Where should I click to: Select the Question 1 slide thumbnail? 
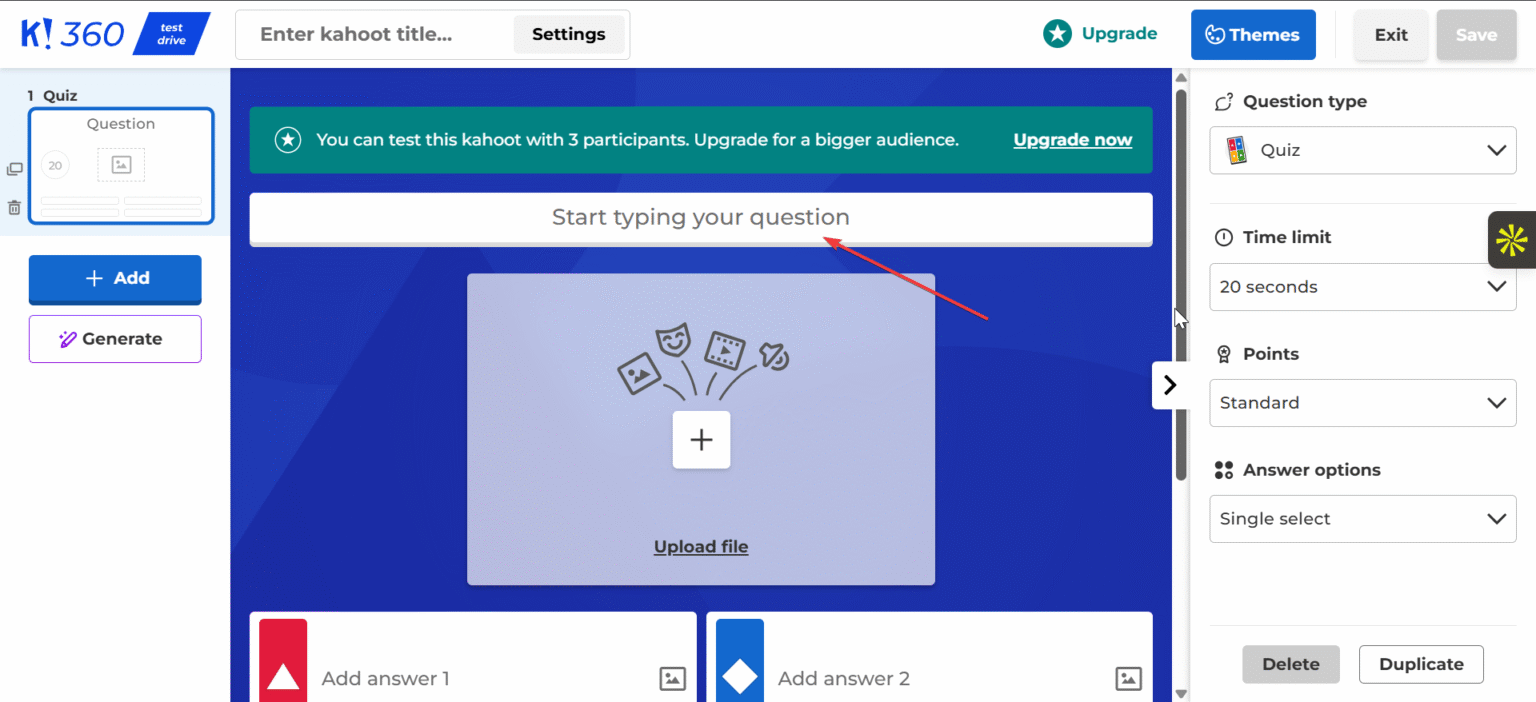[121, 166]
